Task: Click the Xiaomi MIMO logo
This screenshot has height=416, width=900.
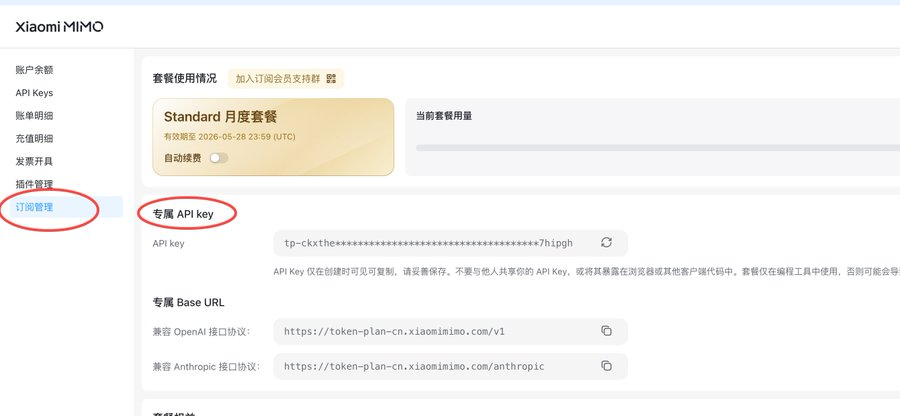Action: 59,26
